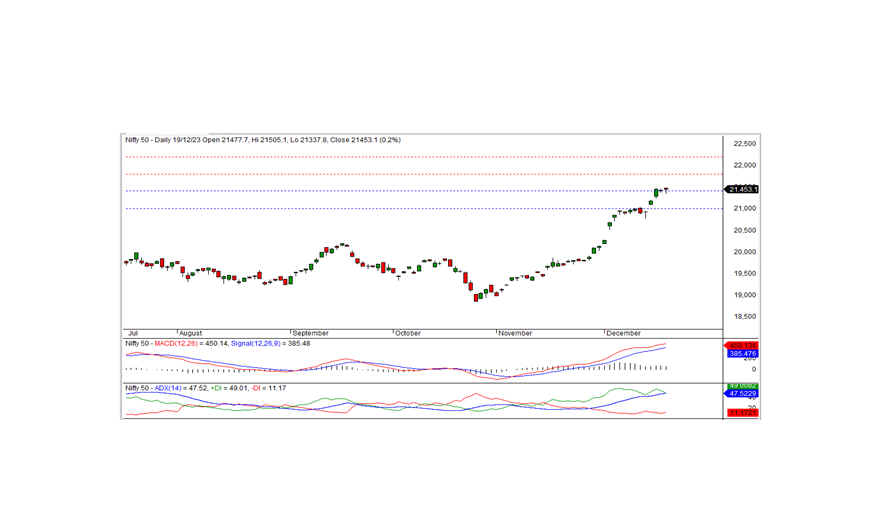Click the December month label on time axis

pos(623,334)
